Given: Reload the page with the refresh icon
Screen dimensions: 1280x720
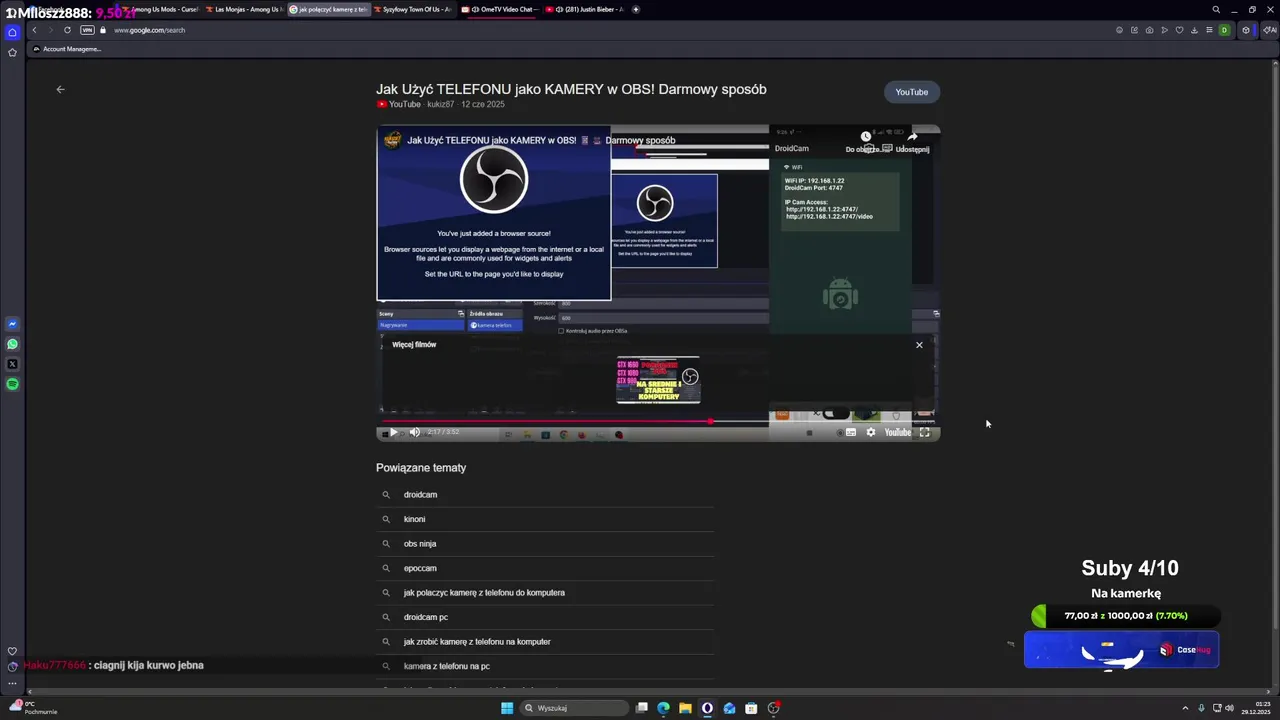Looking at the screenshot, I should [67, 30].
